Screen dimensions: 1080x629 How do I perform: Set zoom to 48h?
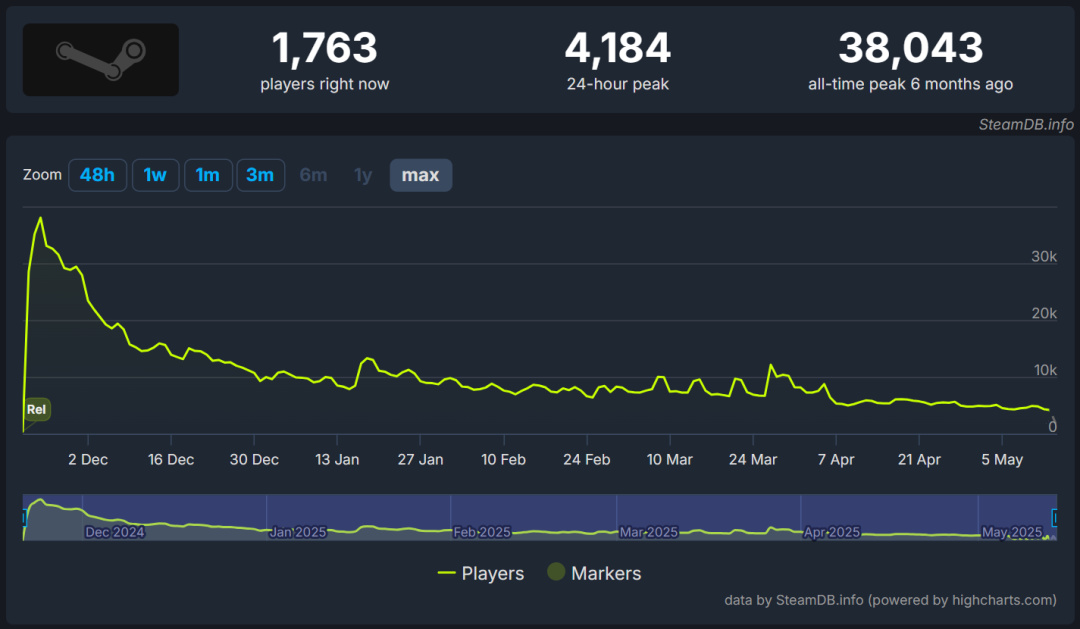[97, 175]
